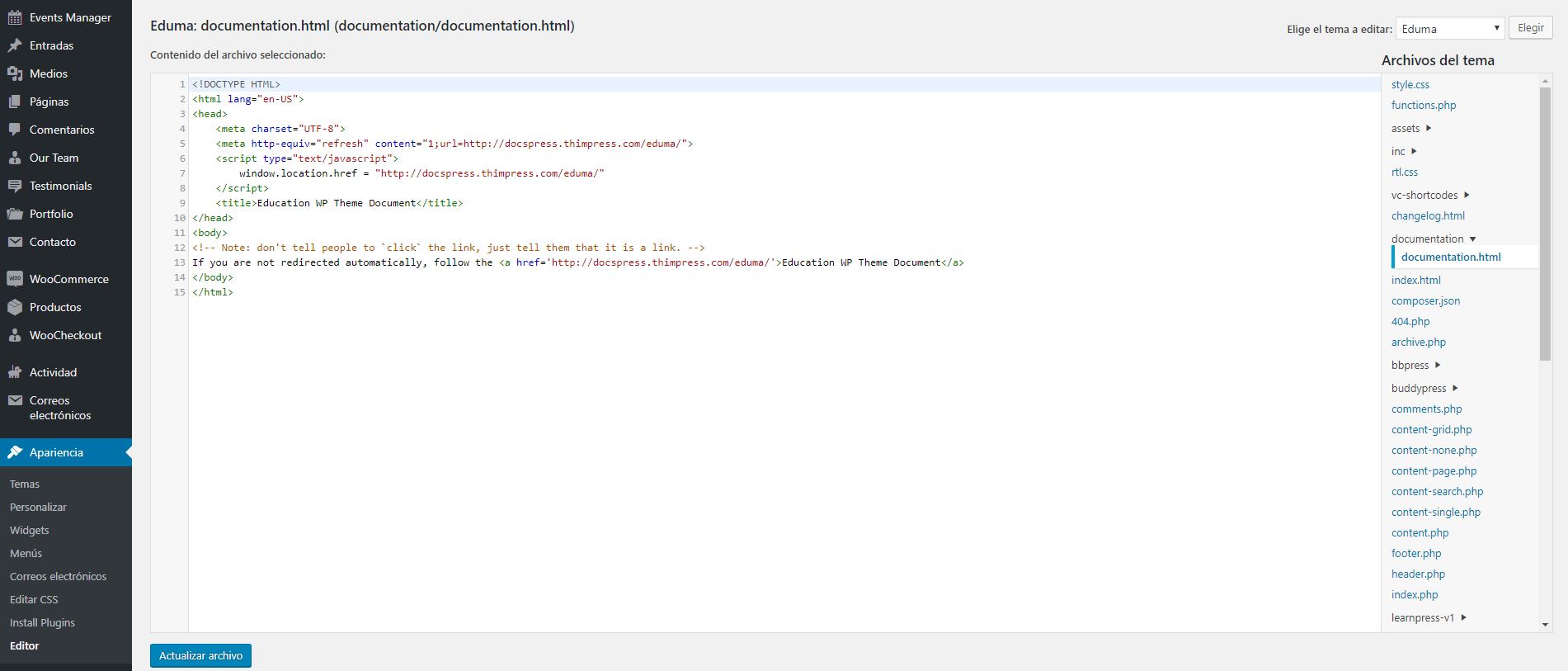Screen dimensions: 1568x671
Task: Open style.css in theme files
Action: click(x=1410, y=85)
